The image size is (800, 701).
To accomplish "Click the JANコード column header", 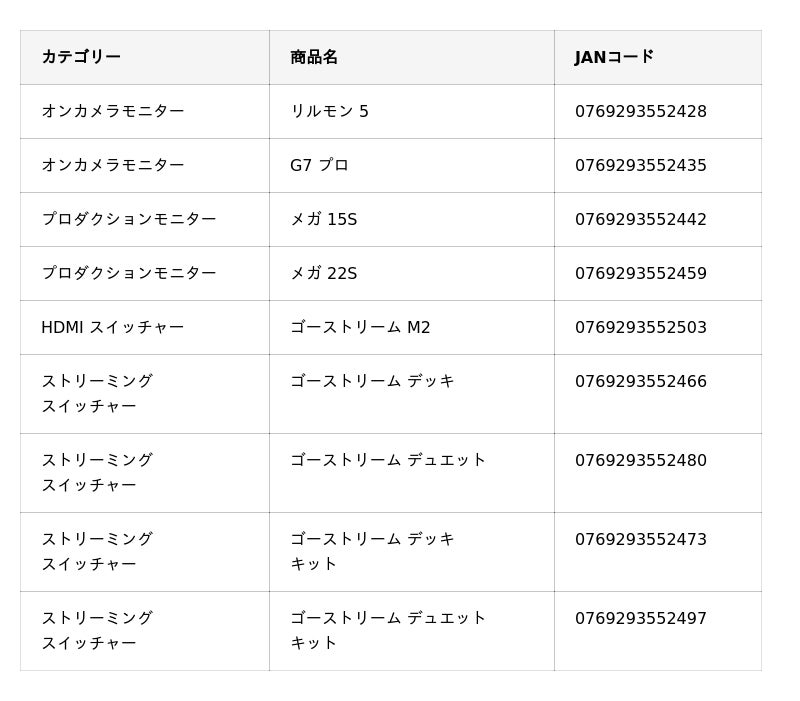I will (x=614, y=57).
